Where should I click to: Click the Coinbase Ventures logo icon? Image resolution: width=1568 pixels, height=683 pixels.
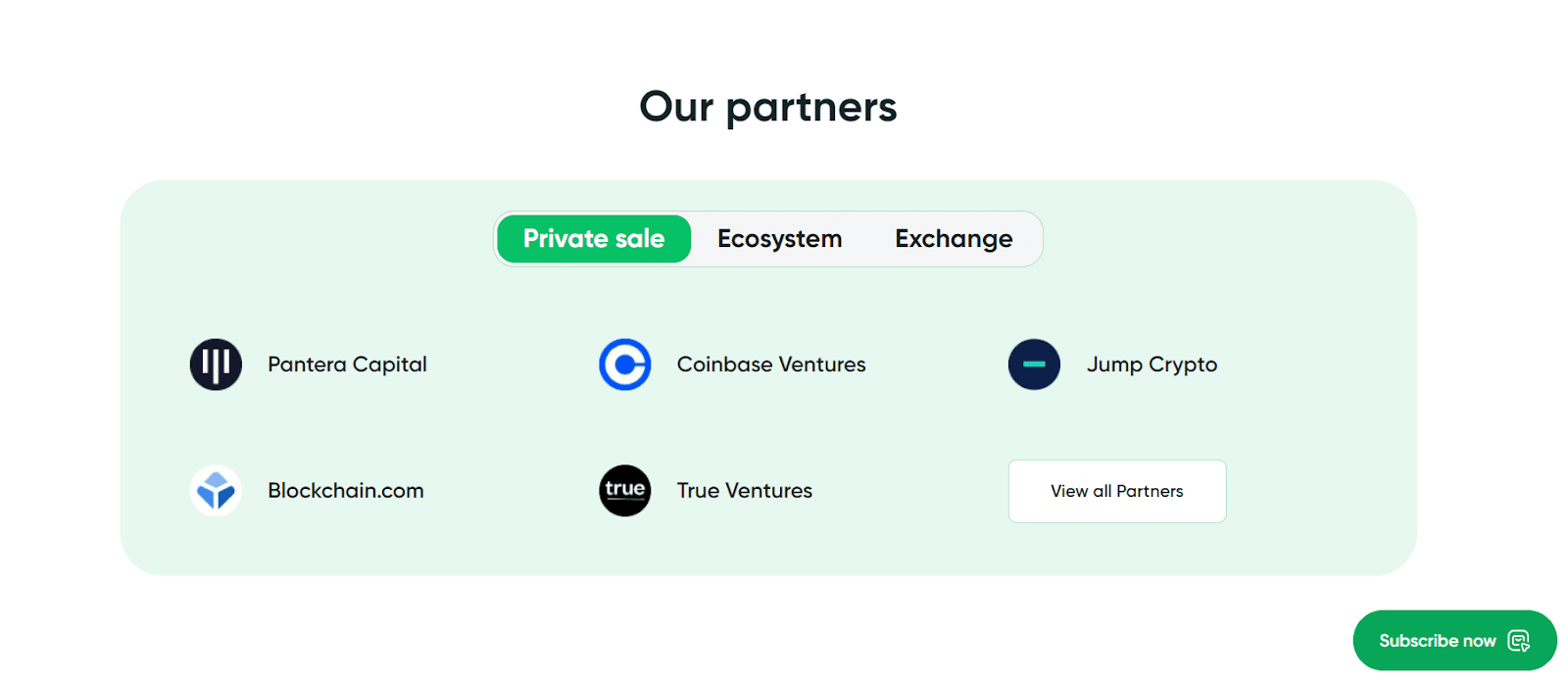point(625,365)
